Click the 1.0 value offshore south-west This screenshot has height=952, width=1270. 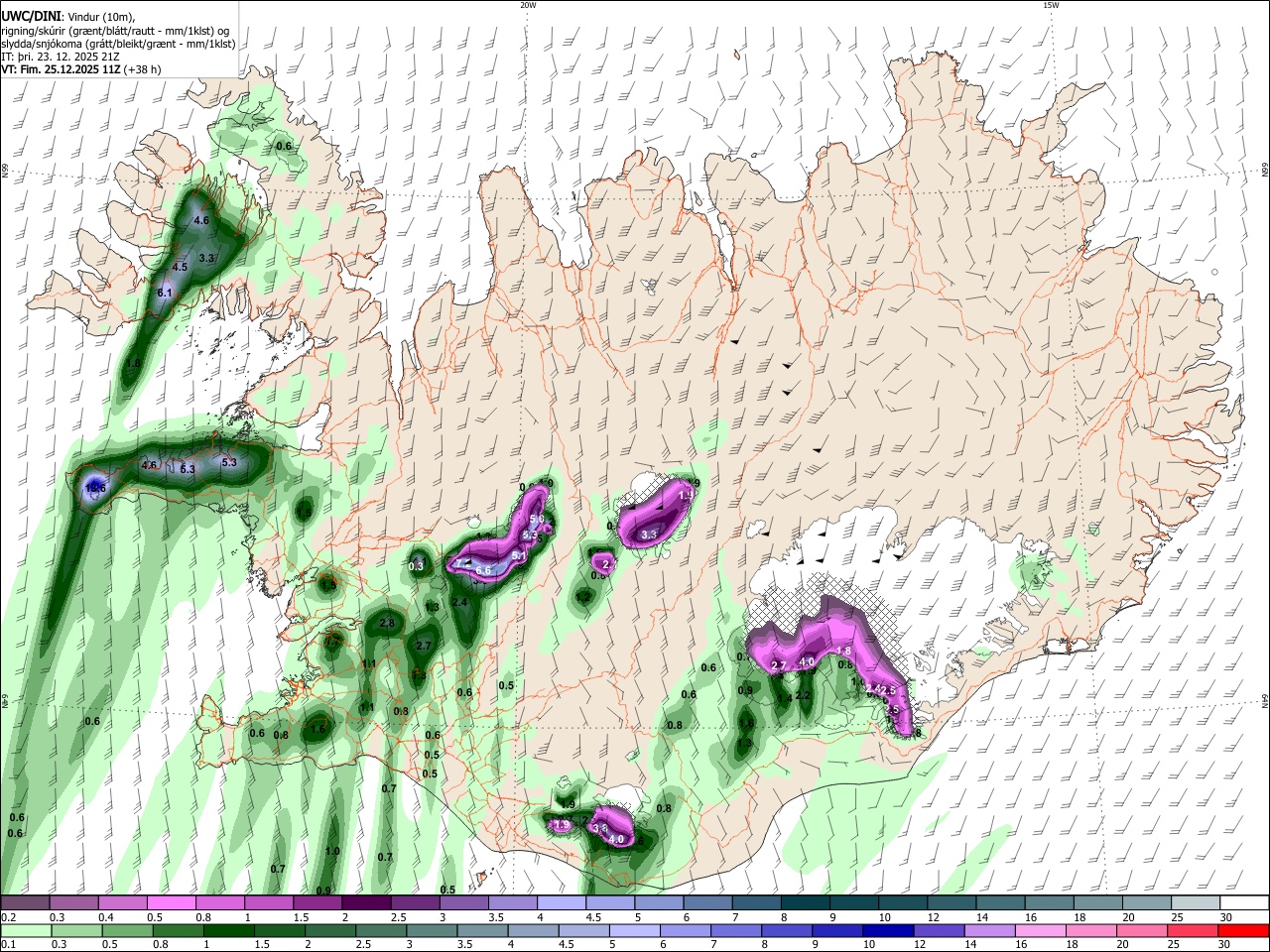pyautogui.click(x=332, y=851)
